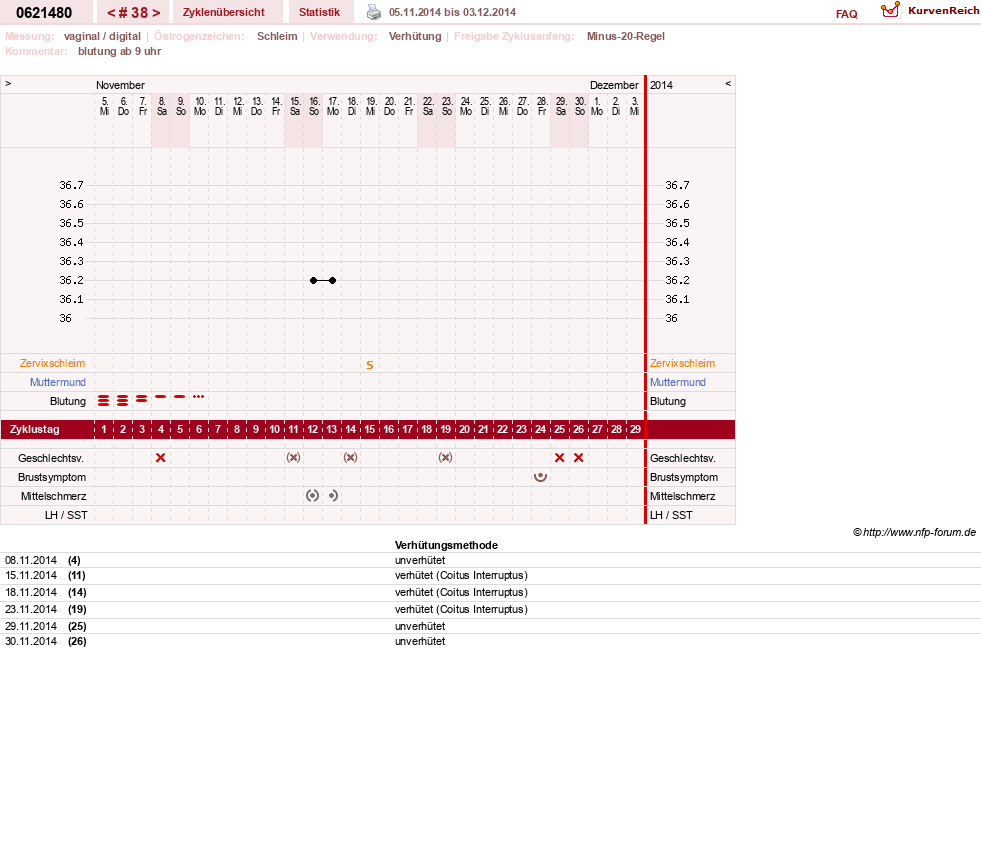
Task: Open the FAQ link
Action: (846, 14)
